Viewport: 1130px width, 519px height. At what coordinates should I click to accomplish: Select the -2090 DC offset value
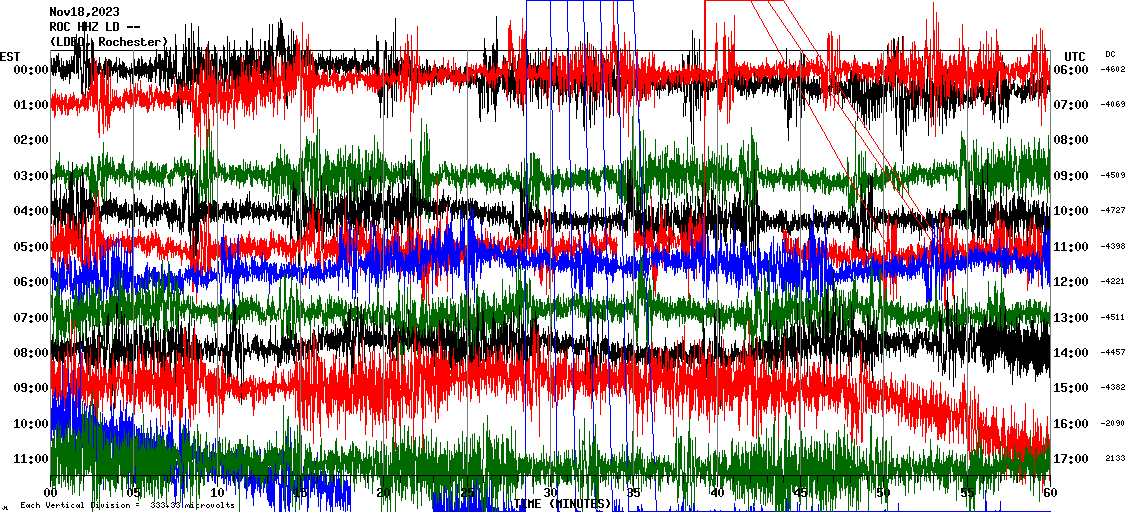[x=1113, y=424]
